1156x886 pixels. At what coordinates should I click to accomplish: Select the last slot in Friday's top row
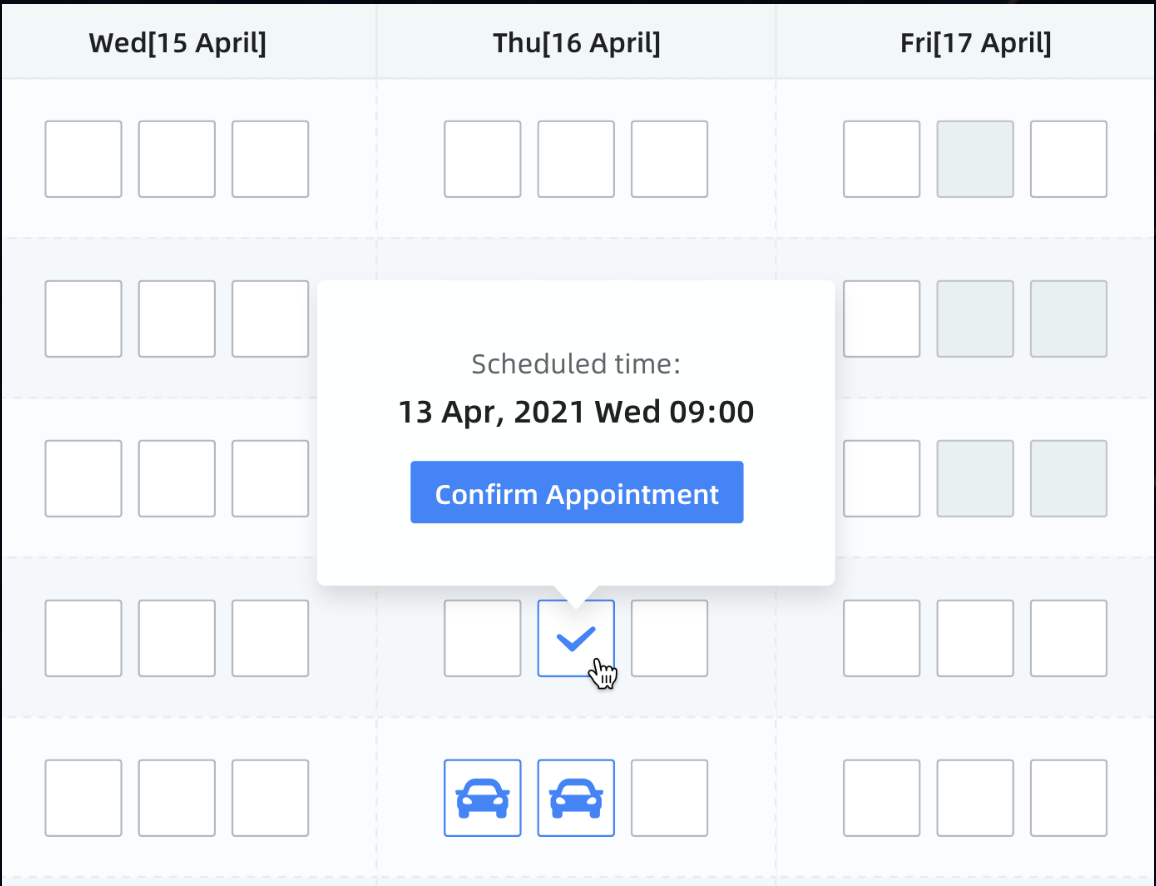point(1069,159)
